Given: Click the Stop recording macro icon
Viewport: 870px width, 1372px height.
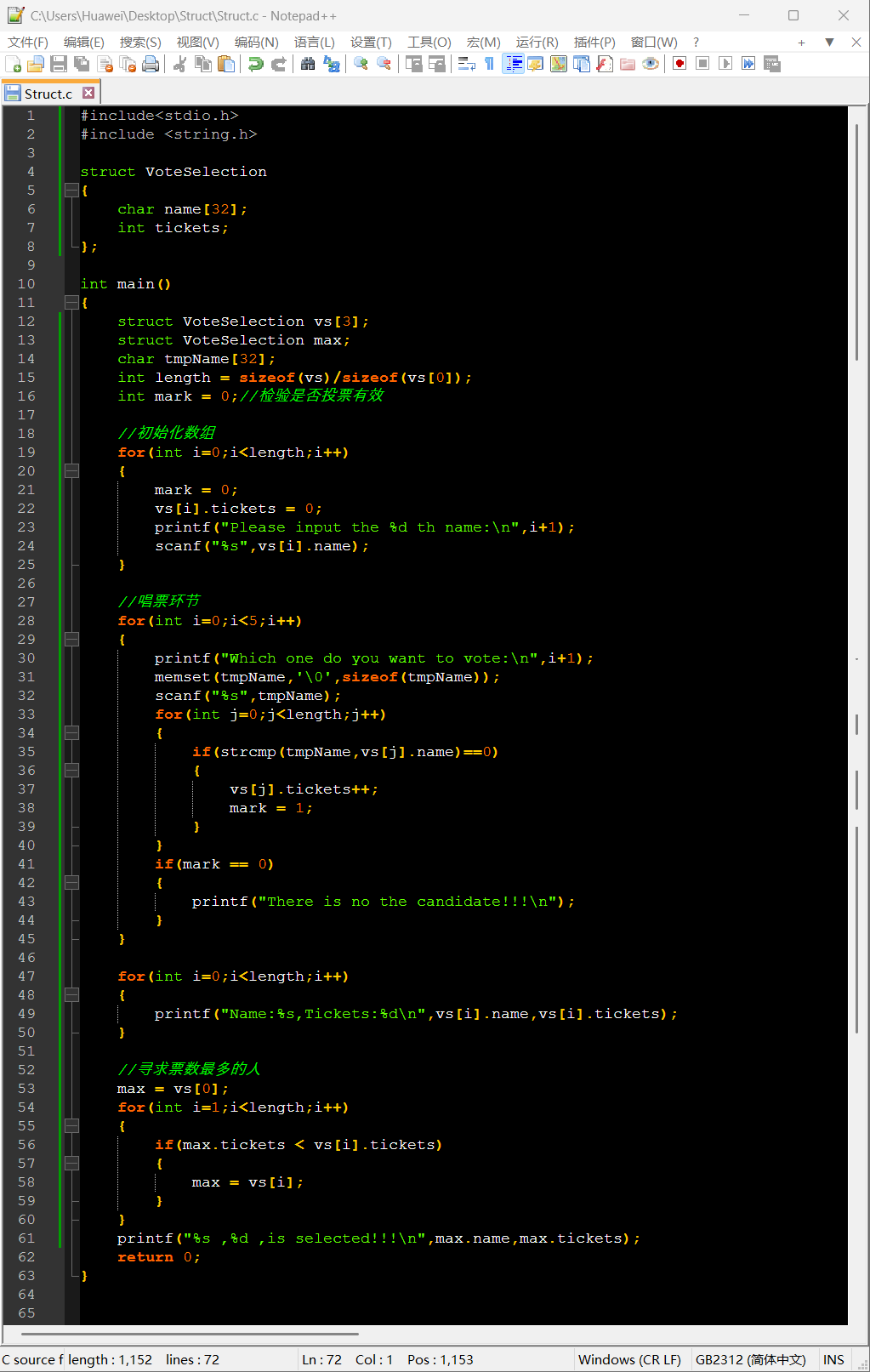Looking at the screenshot, I should 702,64.
